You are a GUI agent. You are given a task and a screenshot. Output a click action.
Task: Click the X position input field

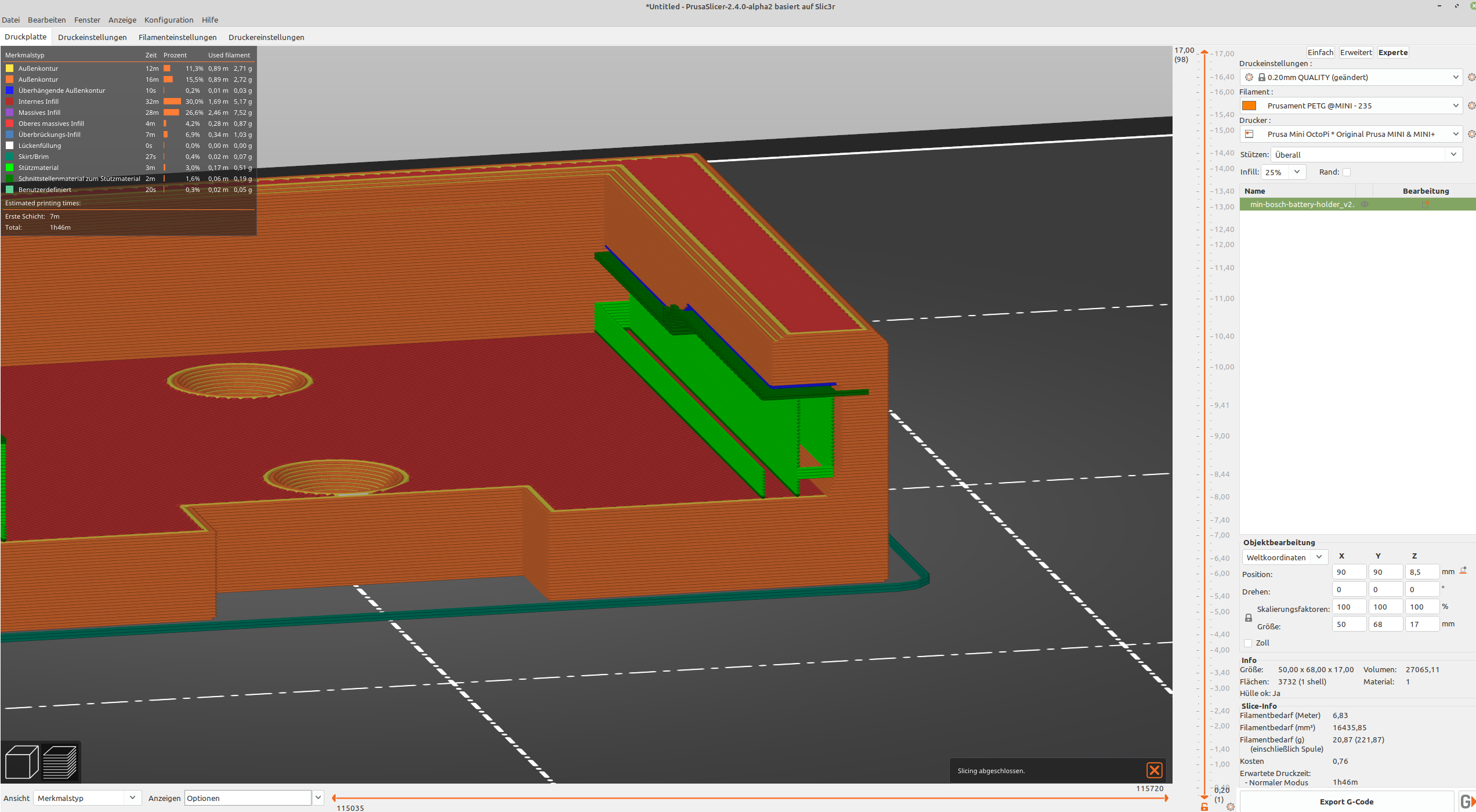point(1349,571)
